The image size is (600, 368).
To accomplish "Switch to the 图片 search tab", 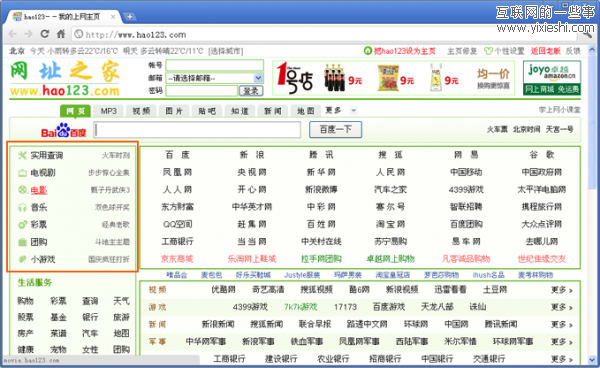I will click(174, 111).
